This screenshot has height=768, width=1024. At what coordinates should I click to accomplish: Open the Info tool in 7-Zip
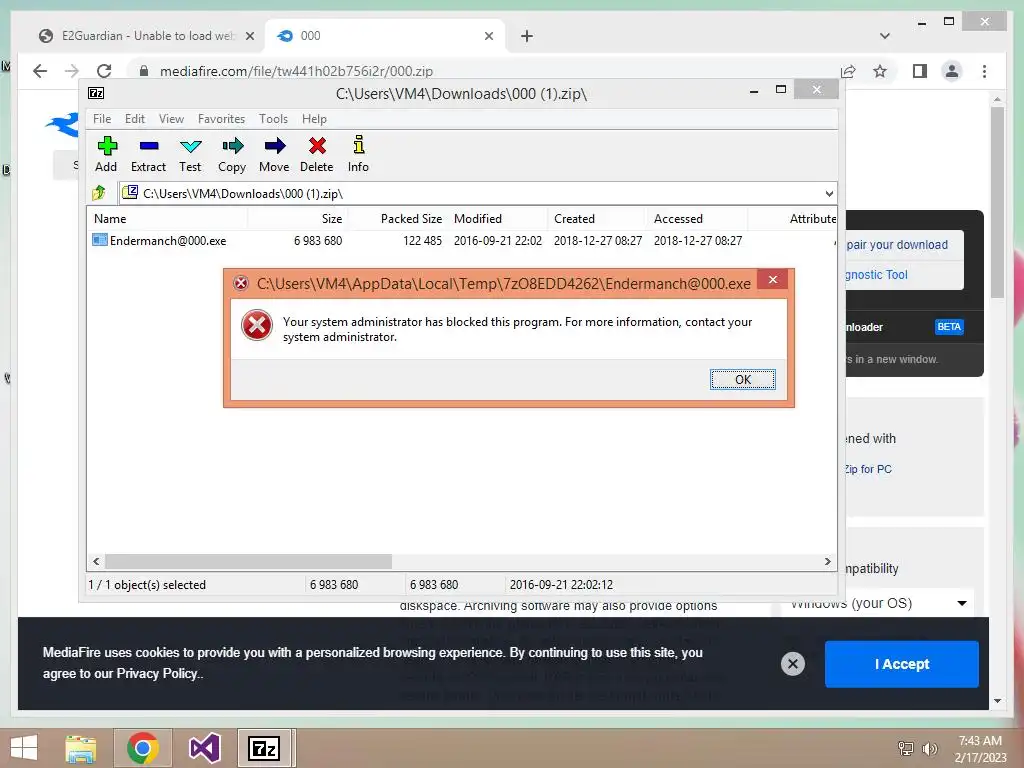(358, 154)
